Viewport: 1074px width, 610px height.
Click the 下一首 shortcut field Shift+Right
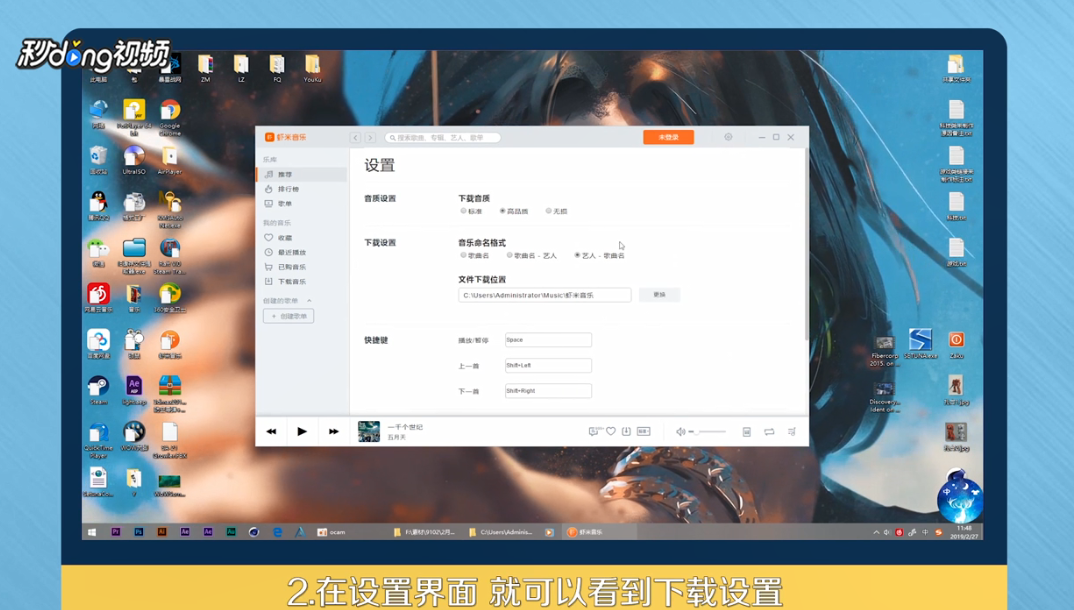[548, 391]
